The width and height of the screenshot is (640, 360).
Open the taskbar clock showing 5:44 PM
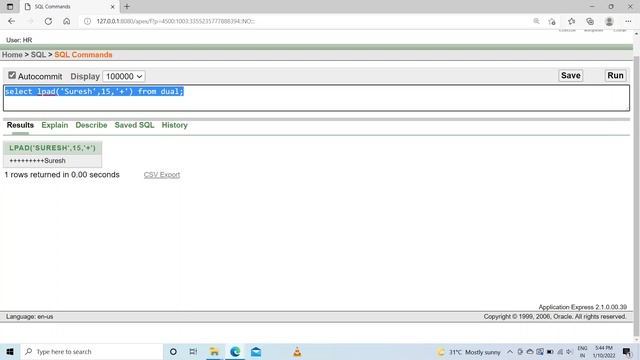pyautogui.click(x=604, y=352)
